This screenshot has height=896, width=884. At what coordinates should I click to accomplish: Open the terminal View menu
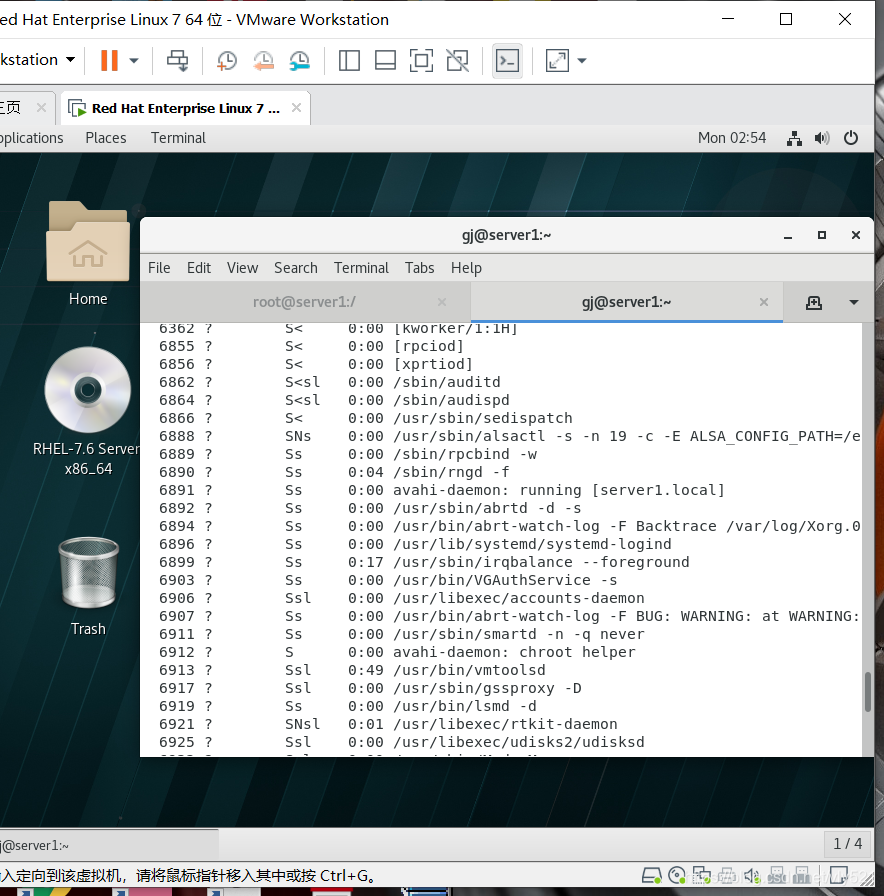(x=242, y=268)
